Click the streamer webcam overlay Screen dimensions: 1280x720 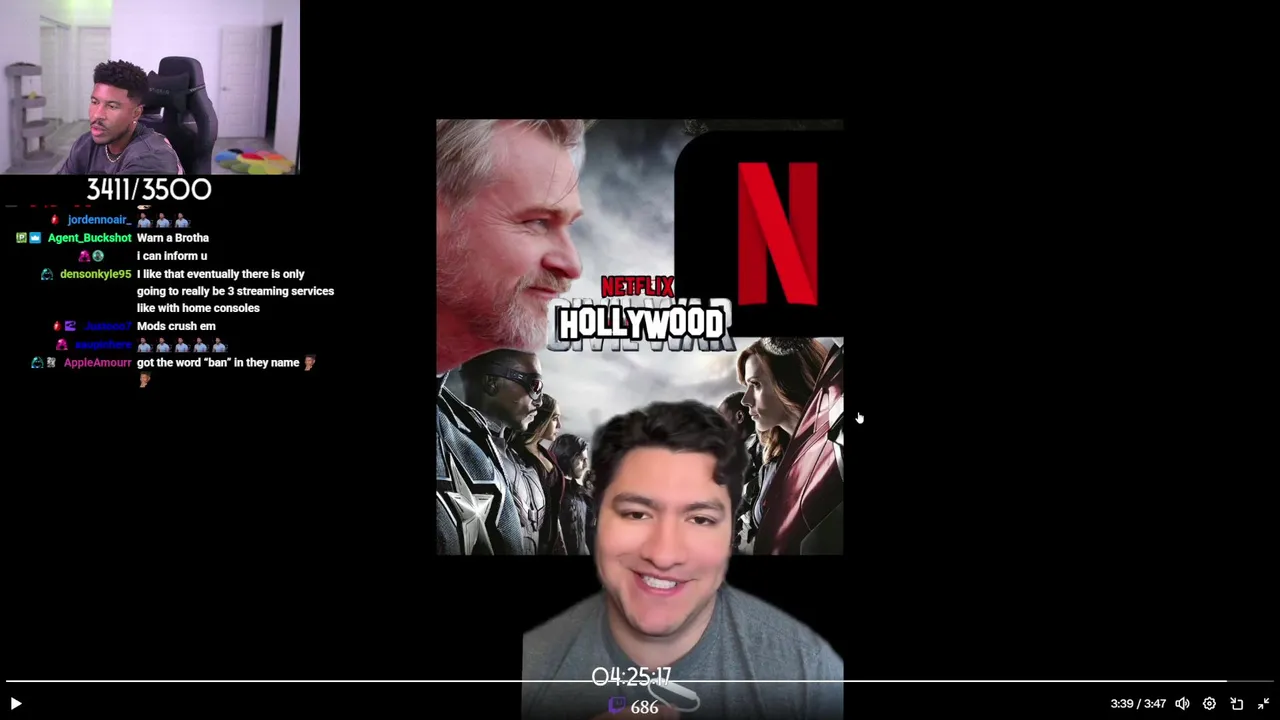coord(150,87)
